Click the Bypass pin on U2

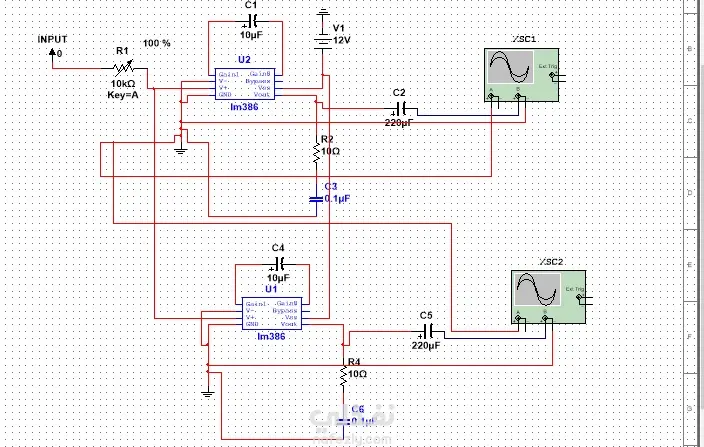pyautogui.click(x=258, y=81)
